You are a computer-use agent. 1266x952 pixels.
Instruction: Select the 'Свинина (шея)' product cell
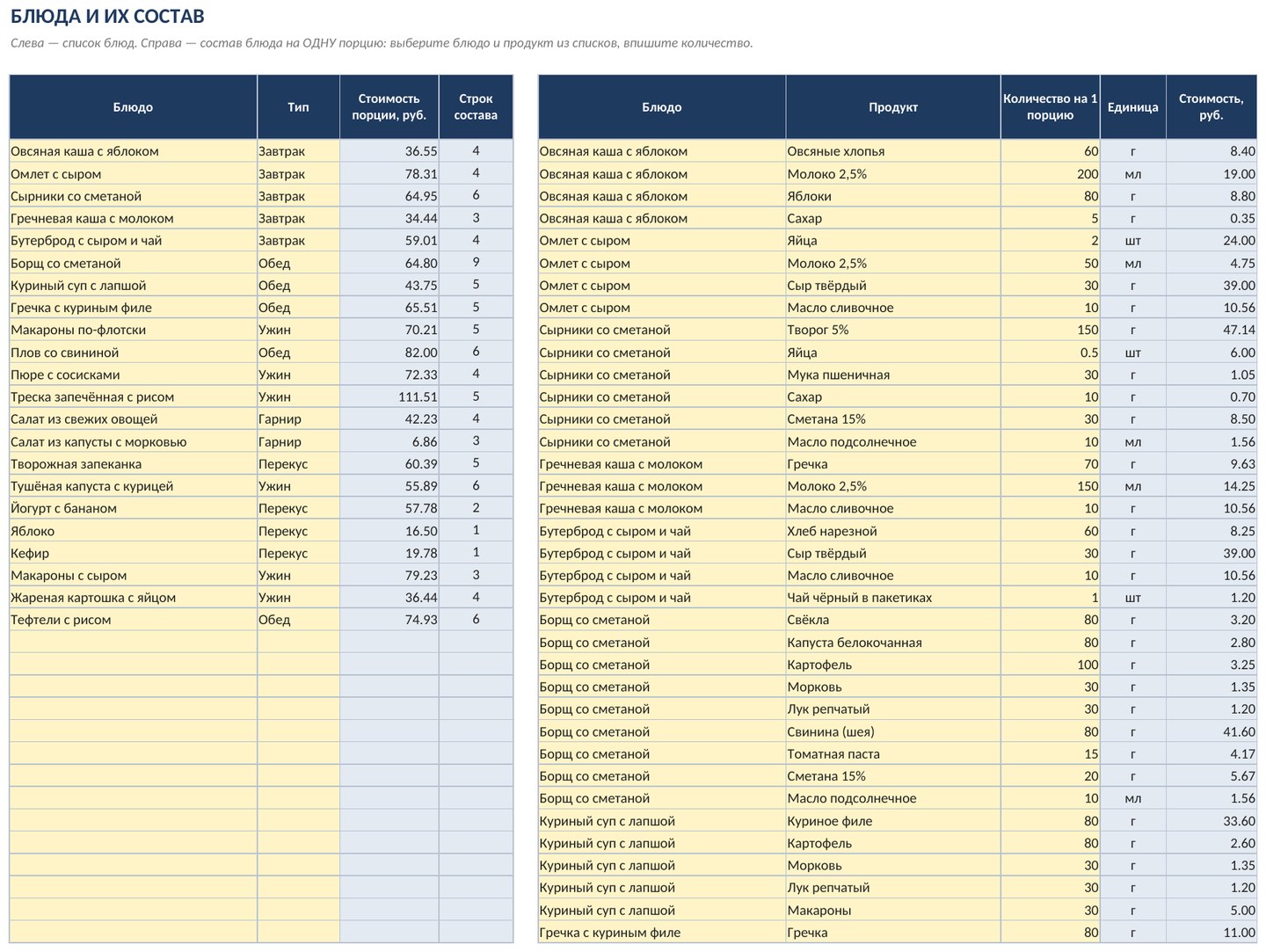click(x=892, y=731)
